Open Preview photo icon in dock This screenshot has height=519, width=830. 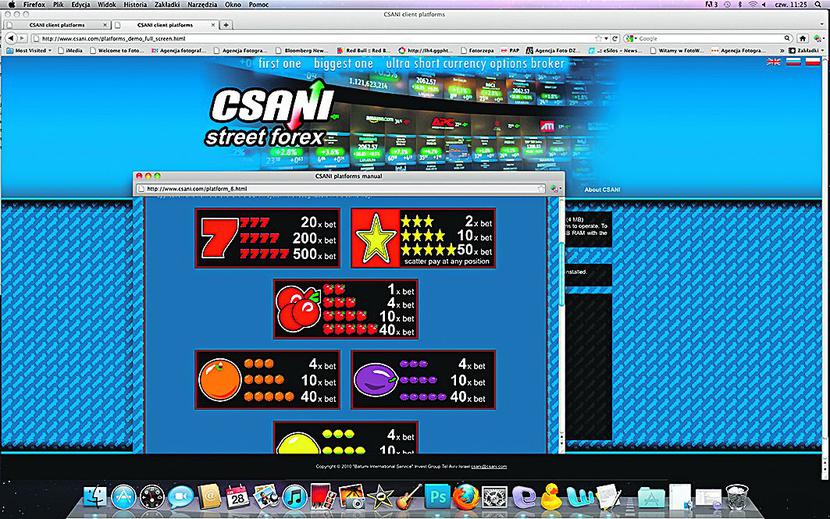(266, 497)
